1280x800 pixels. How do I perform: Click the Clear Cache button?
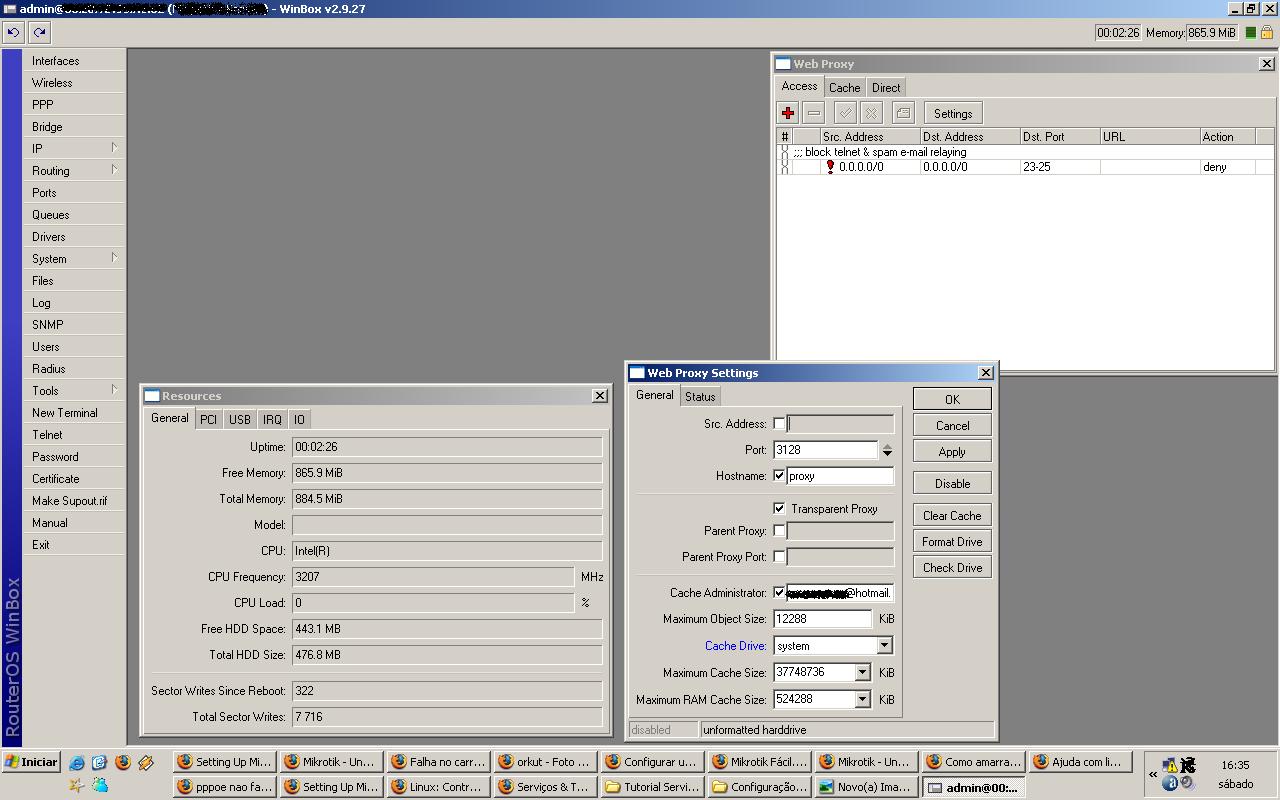(x=952, y=516)
